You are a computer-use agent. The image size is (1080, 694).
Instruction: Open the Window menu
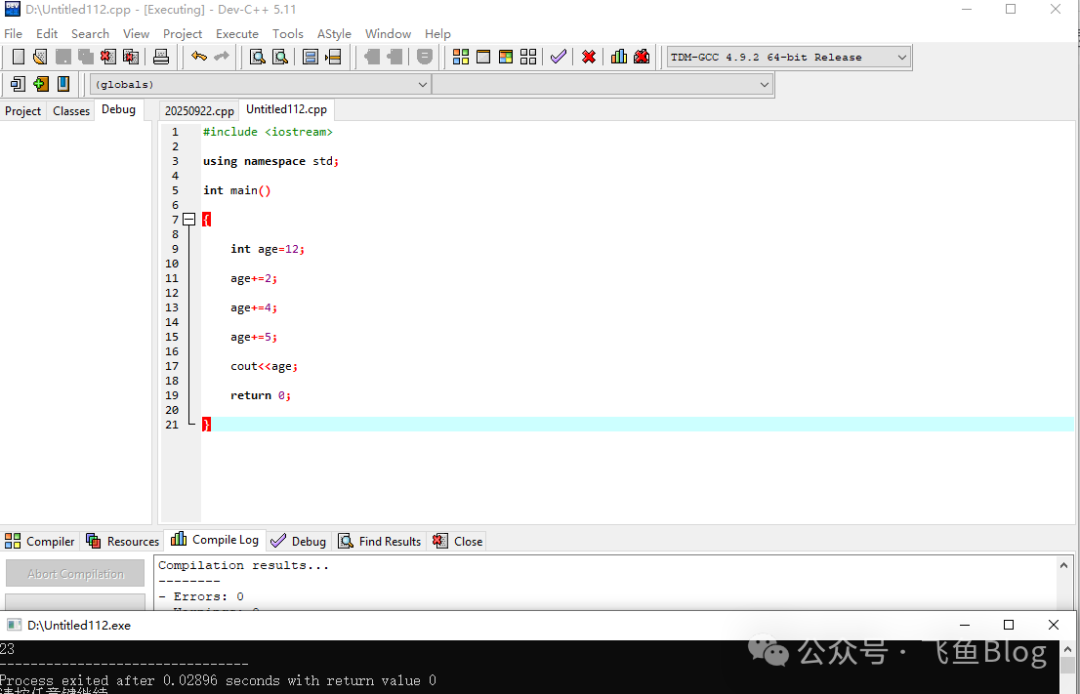pyautogui.click(x=388, y=34)
